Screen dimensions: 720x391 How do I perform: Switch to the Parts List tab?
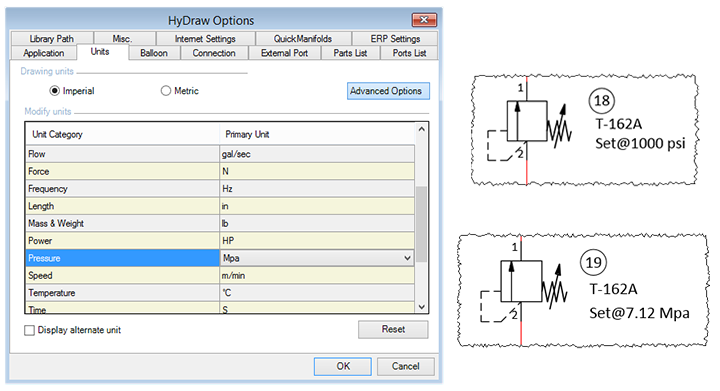pyautogui.click(x=350, y=53)
